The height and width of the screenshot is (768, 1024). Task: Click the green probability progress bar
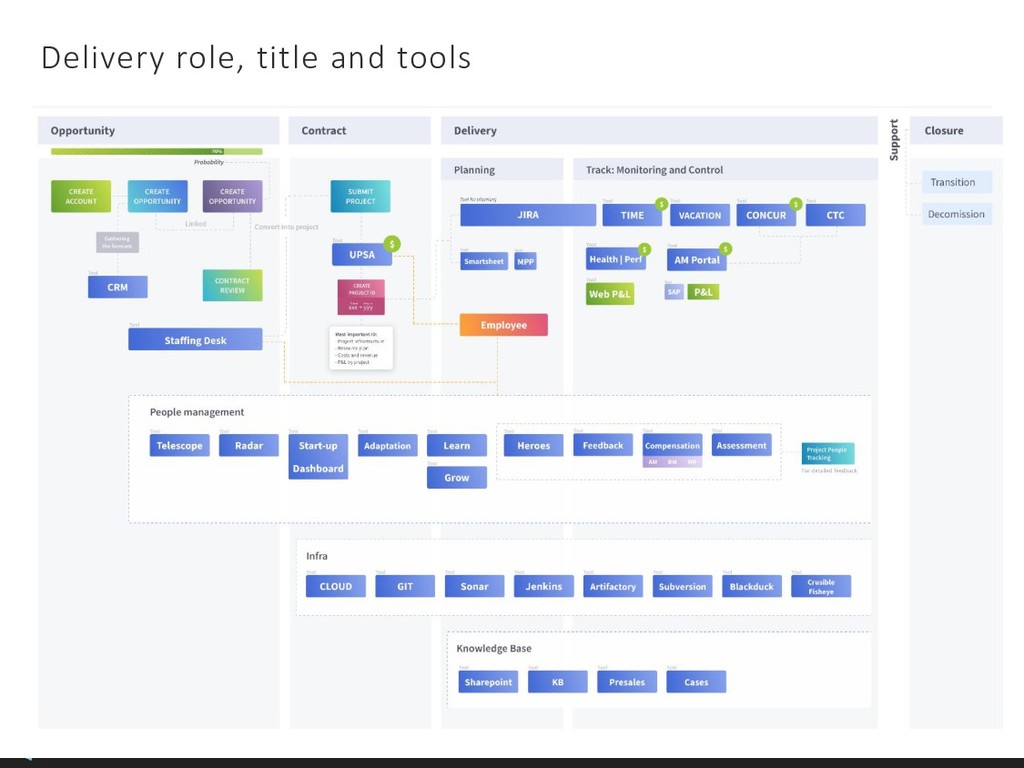point(157,152)
